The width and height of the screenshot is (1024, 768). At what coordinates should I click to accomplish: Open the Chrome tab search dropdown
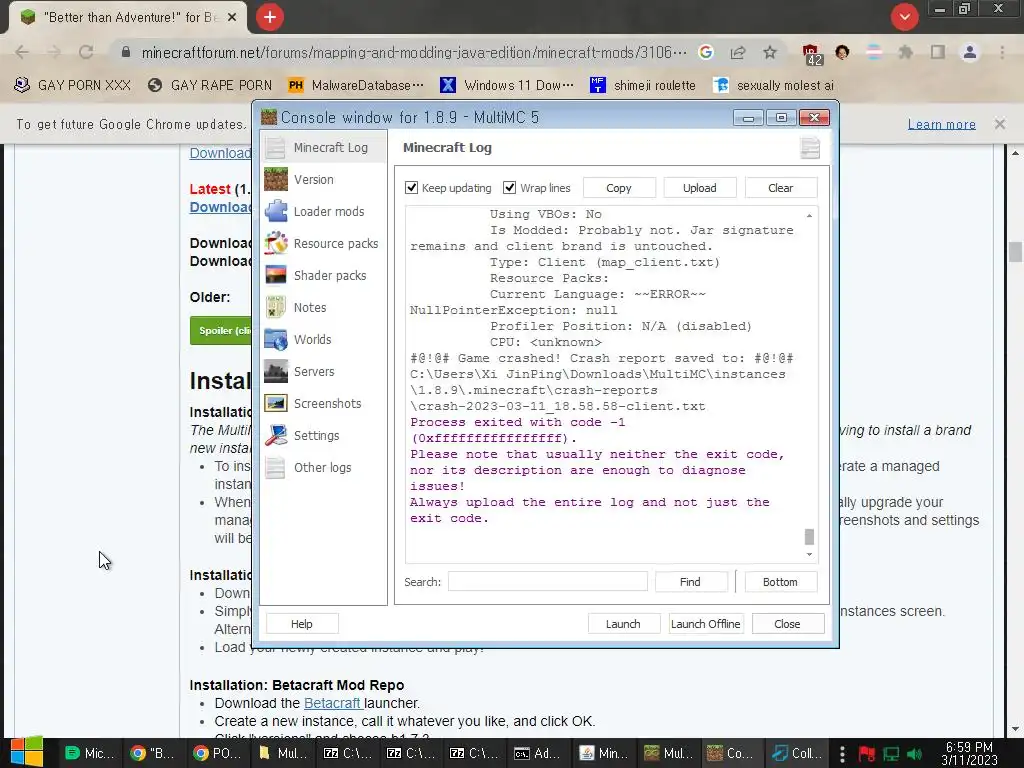(904, 18)
